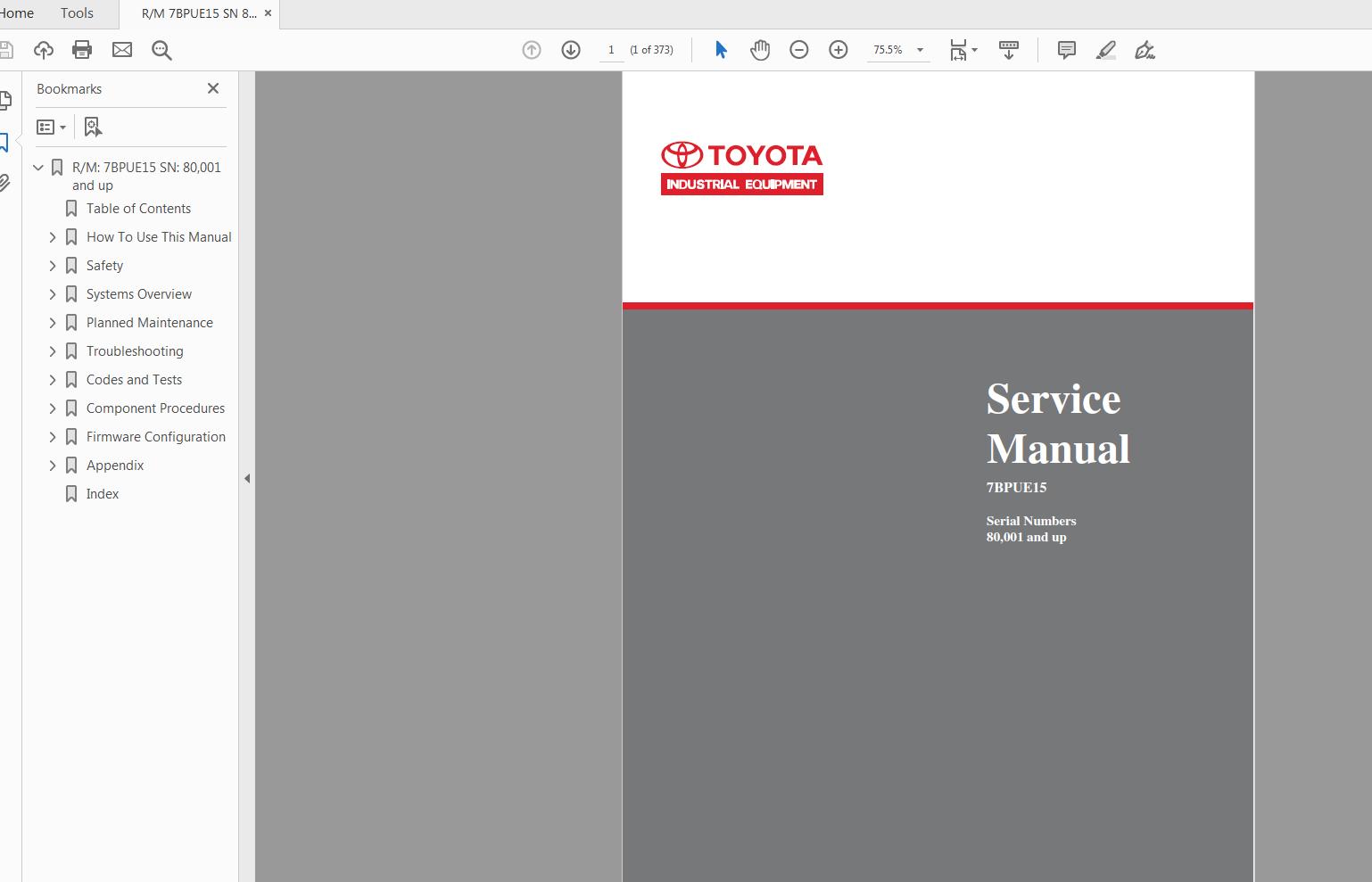The height and width of the screenshot is (882, 1372).
Task: Add a comment sticky note
Action: tap(1067, 50)
